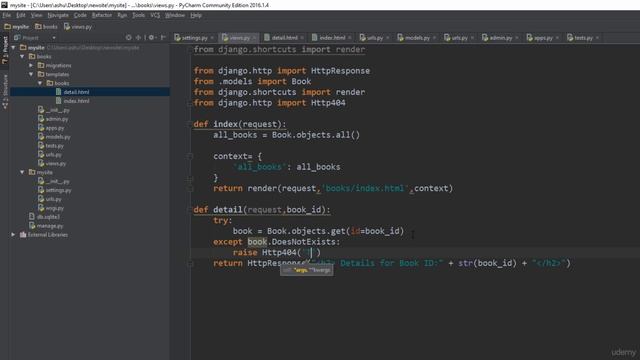Select apps.py file icon in project tree
The height and width of the screenshot is (360, 640).
tap(41, 128)
